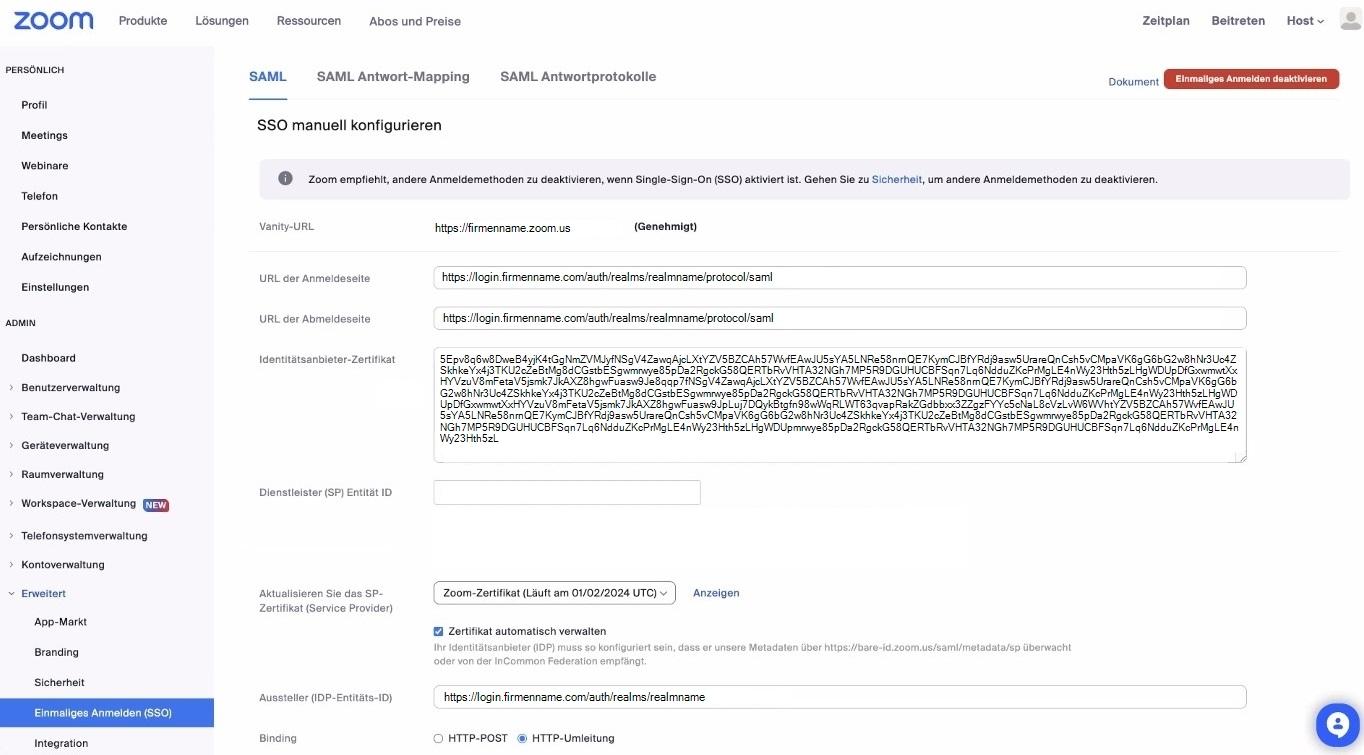Open the Dokument link
Screen dimensions: 1364x755
(x=1133, y=82)
